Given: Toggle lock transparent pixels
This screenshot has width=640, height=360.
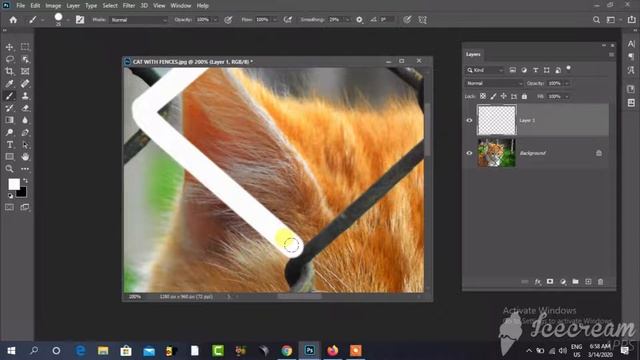Looking at the screenshot, I should 483,96.
